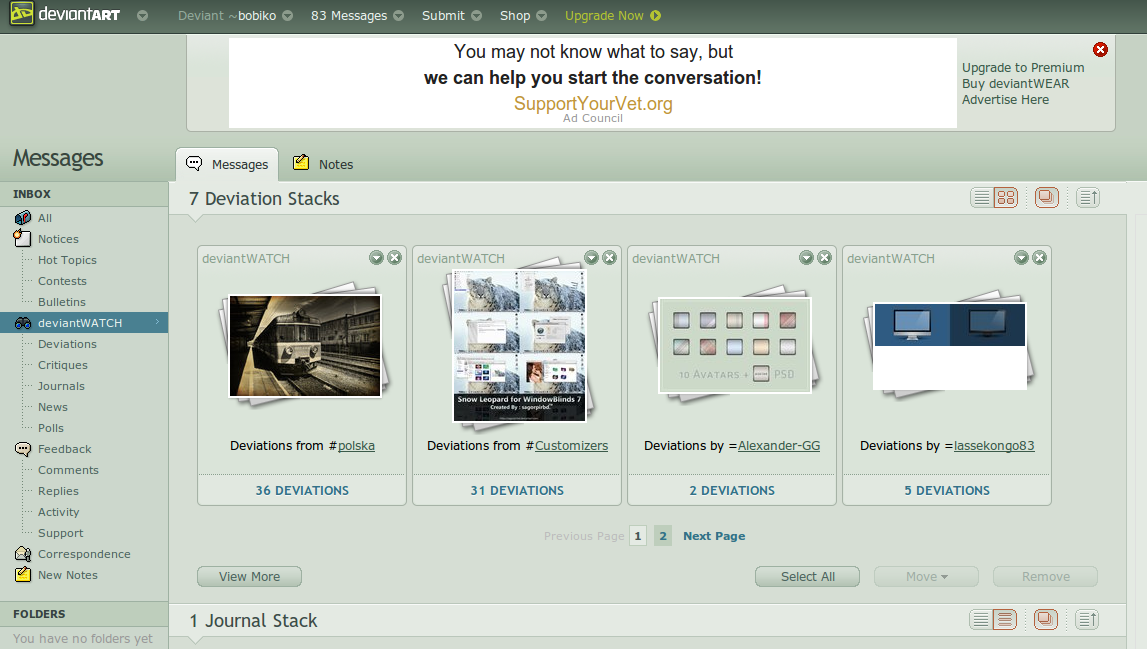Viewport: 1147px width, 649px height.
Task: Click sort order icon for Journal Stack
Action: (1087, 620)
